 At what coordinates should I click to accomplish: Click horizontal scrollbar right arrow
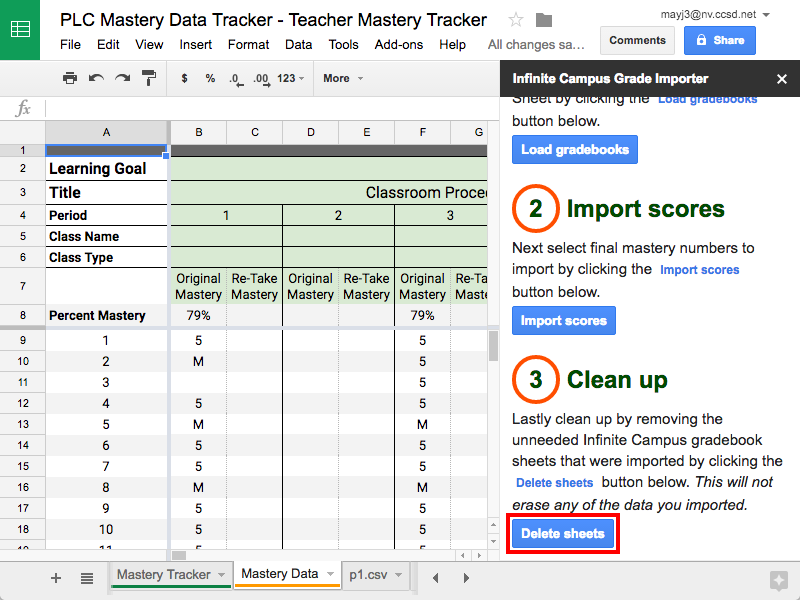click(x=479, y=555)
